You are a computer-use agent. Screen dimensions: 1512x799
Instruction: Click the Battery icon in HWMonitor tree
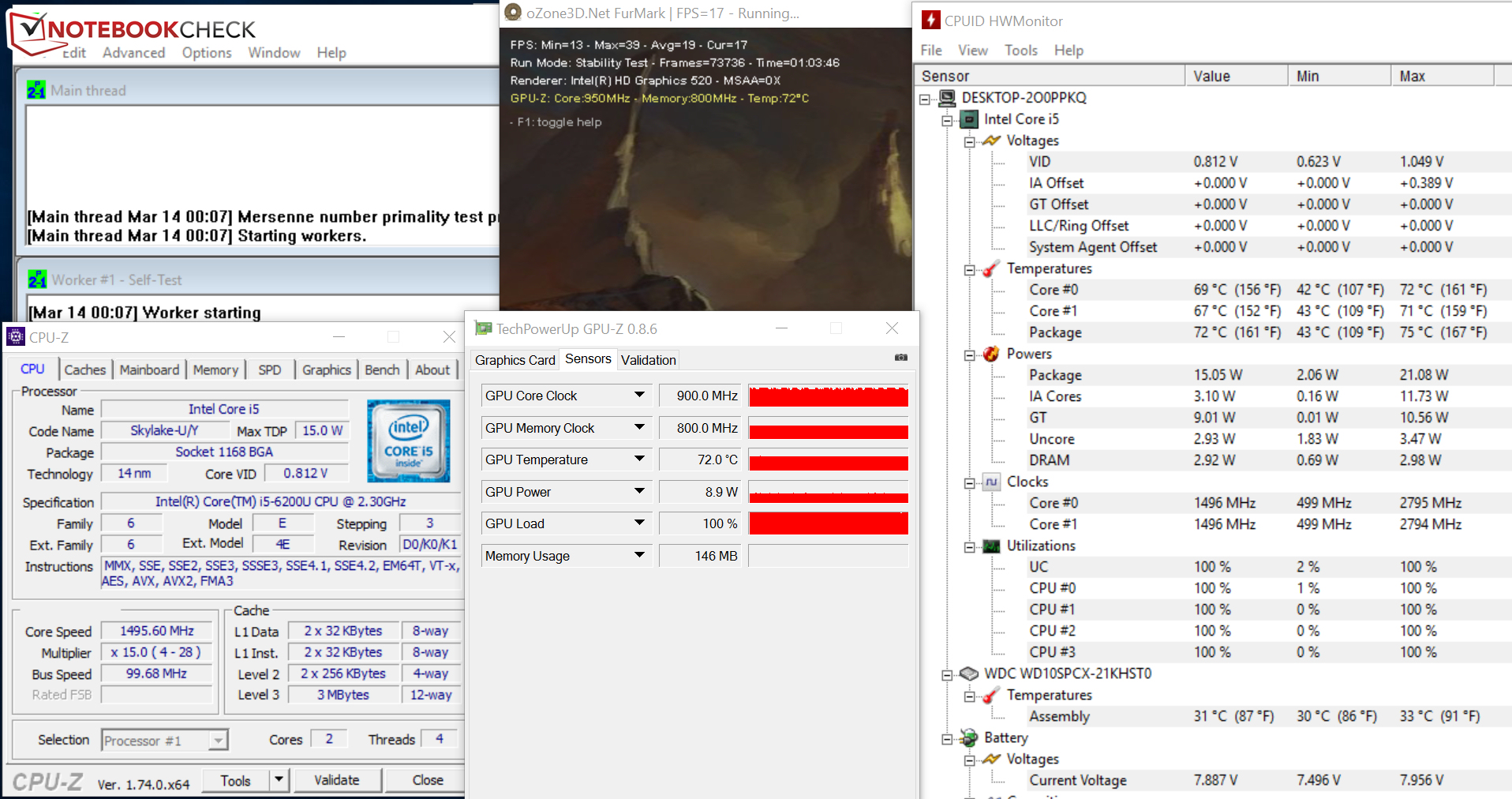point(969,737)
